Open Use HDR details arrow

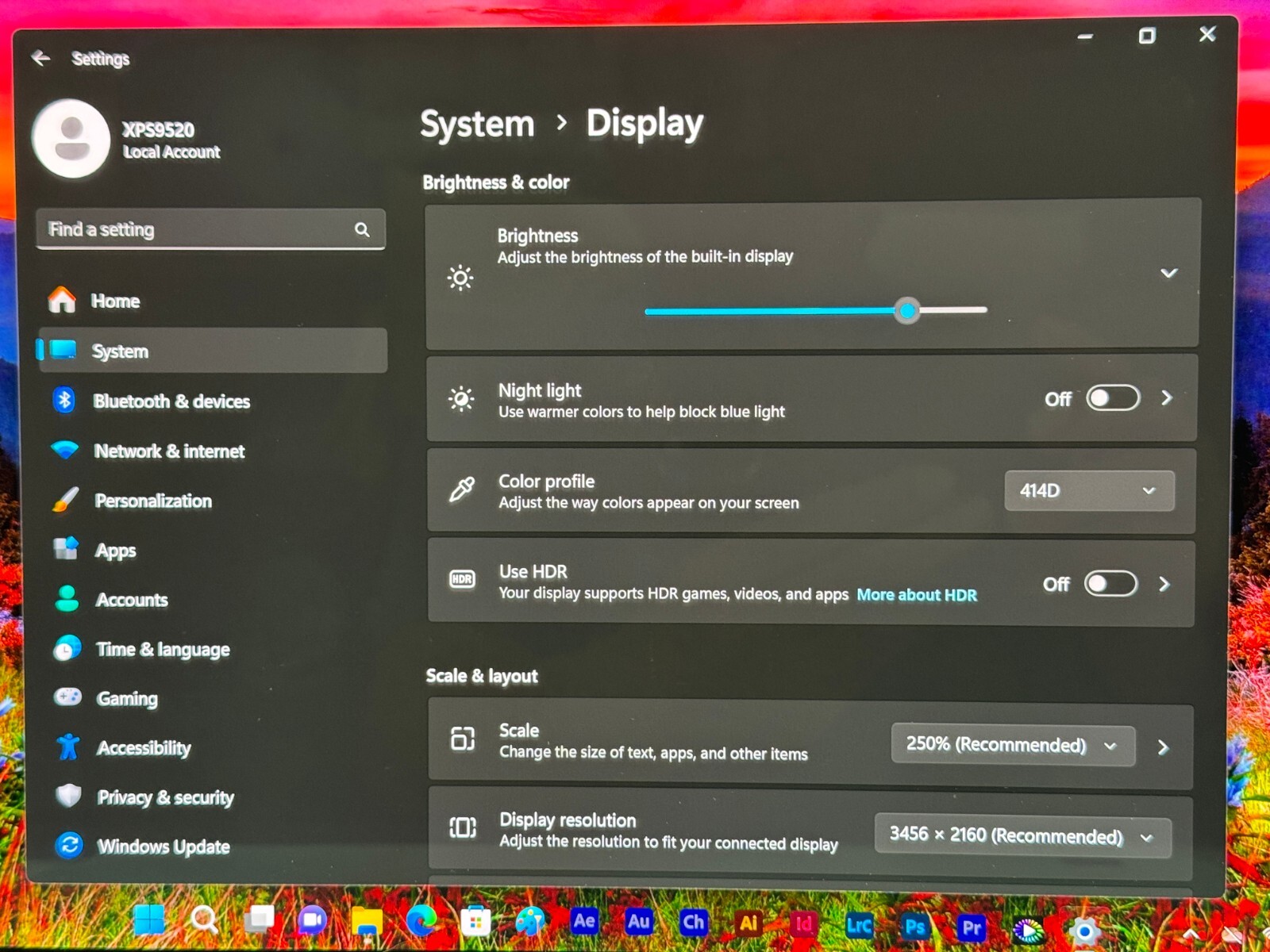1164,584
